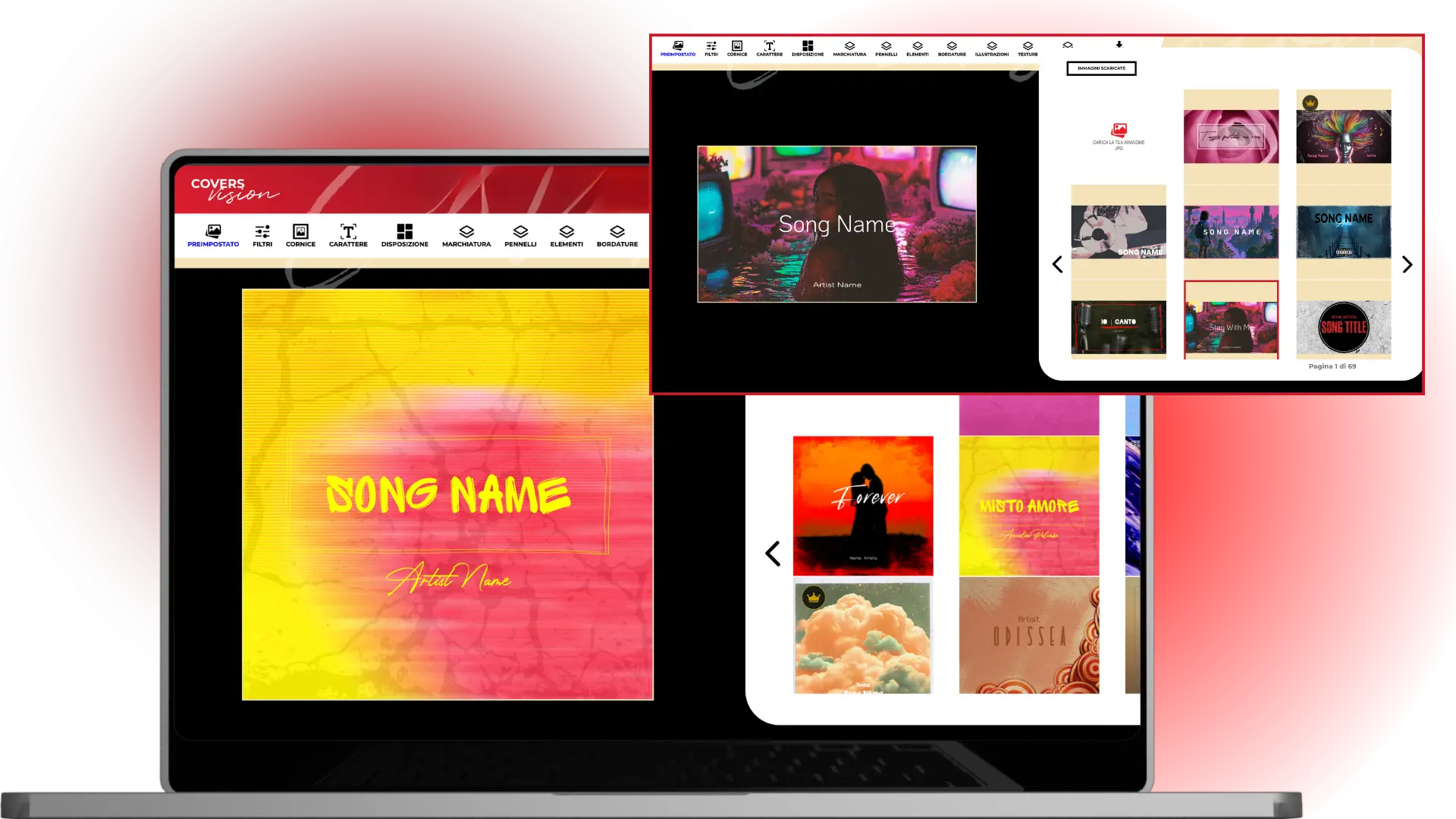The height and width of the screenshot is (819, 1456).
Task: Open the Carattere text tool on laptop
Action: [348, 235]
